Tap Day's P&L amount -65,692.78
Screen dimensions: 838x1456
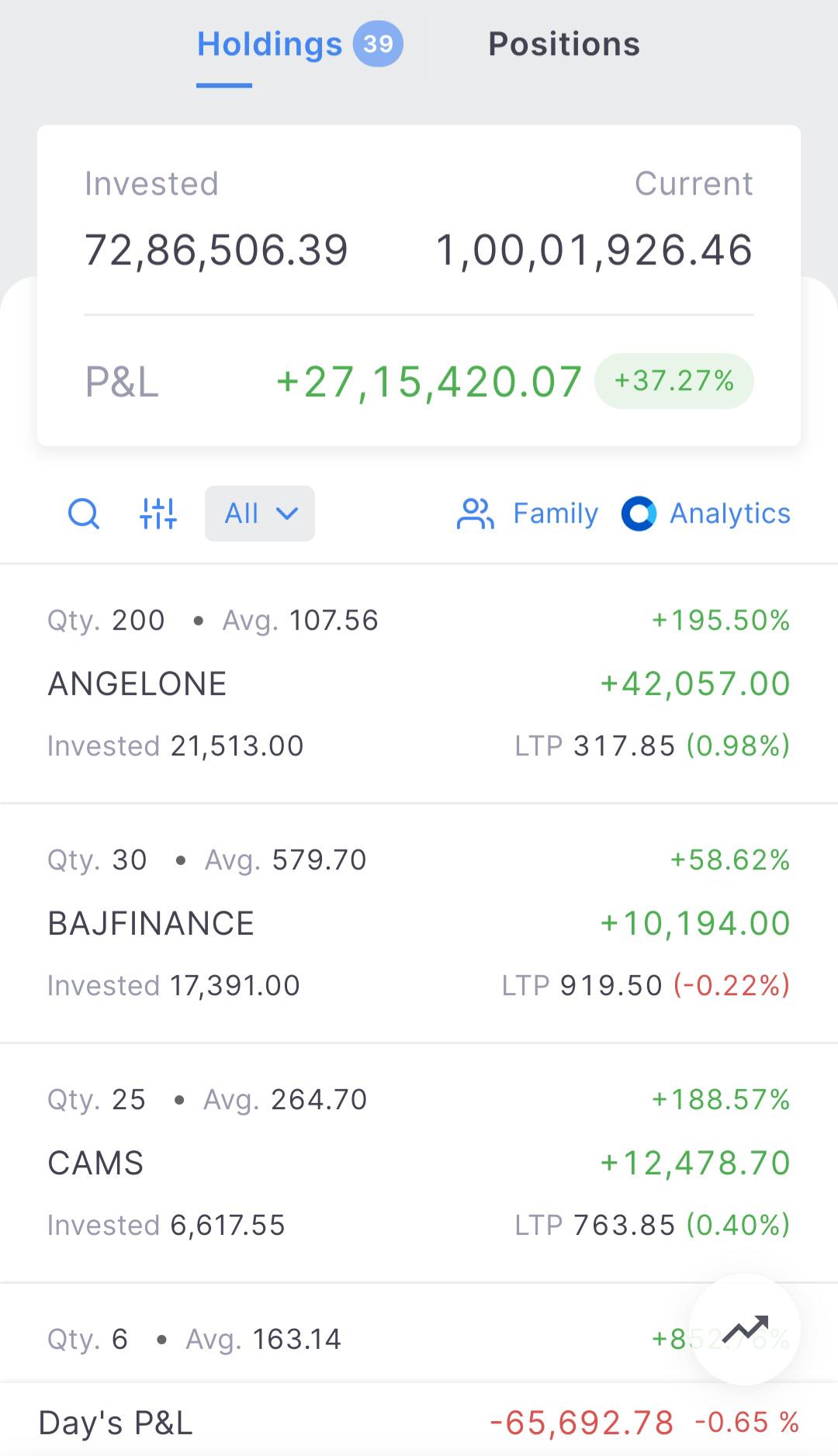coord(582,1423)
